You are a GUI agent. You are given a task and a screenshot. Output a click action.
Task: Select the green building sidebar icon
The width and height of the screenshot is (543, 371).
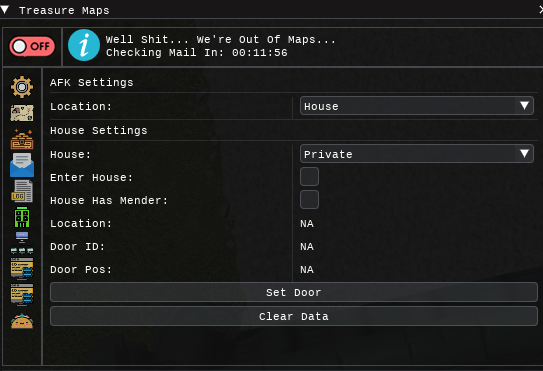point(22,217)
